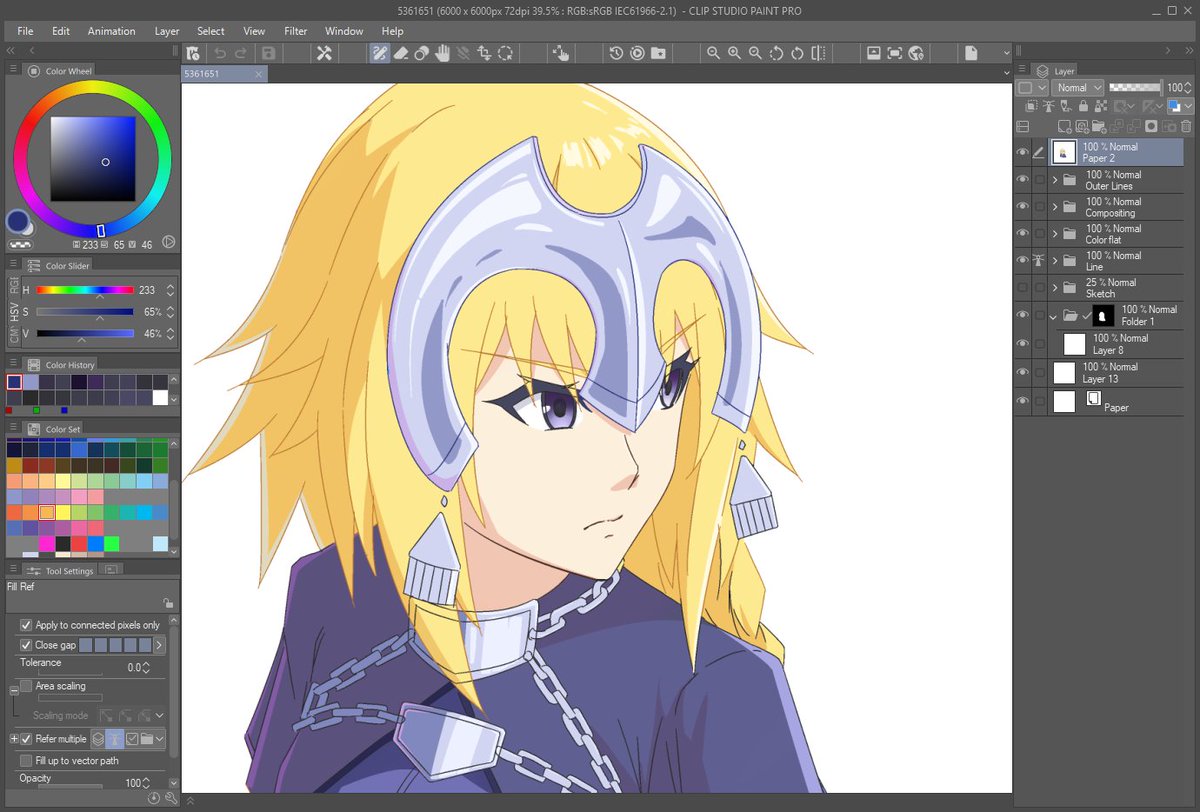Click the hue slider in Color Slider panel
Image resolution: width=1200 pixels, height=812 pixels.
tap(85, 290)
